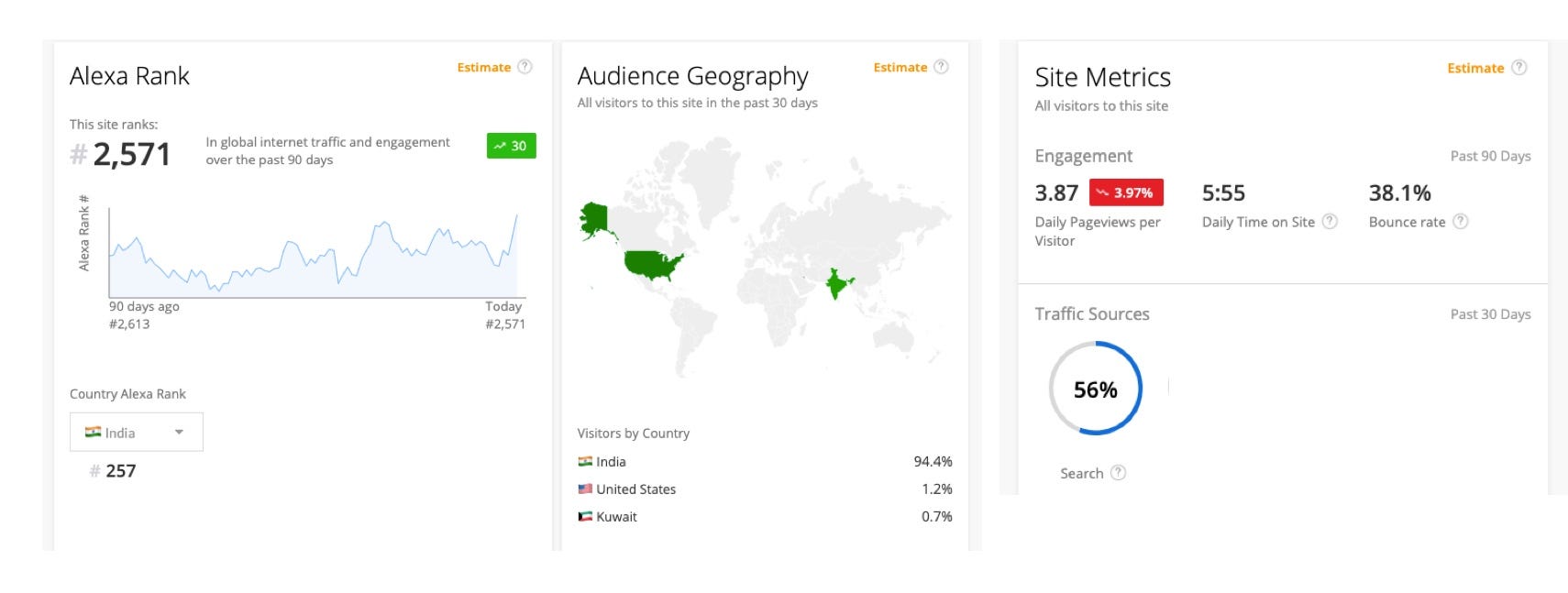Click India highlighted on the world map
1568x593 pixels.
838,285
